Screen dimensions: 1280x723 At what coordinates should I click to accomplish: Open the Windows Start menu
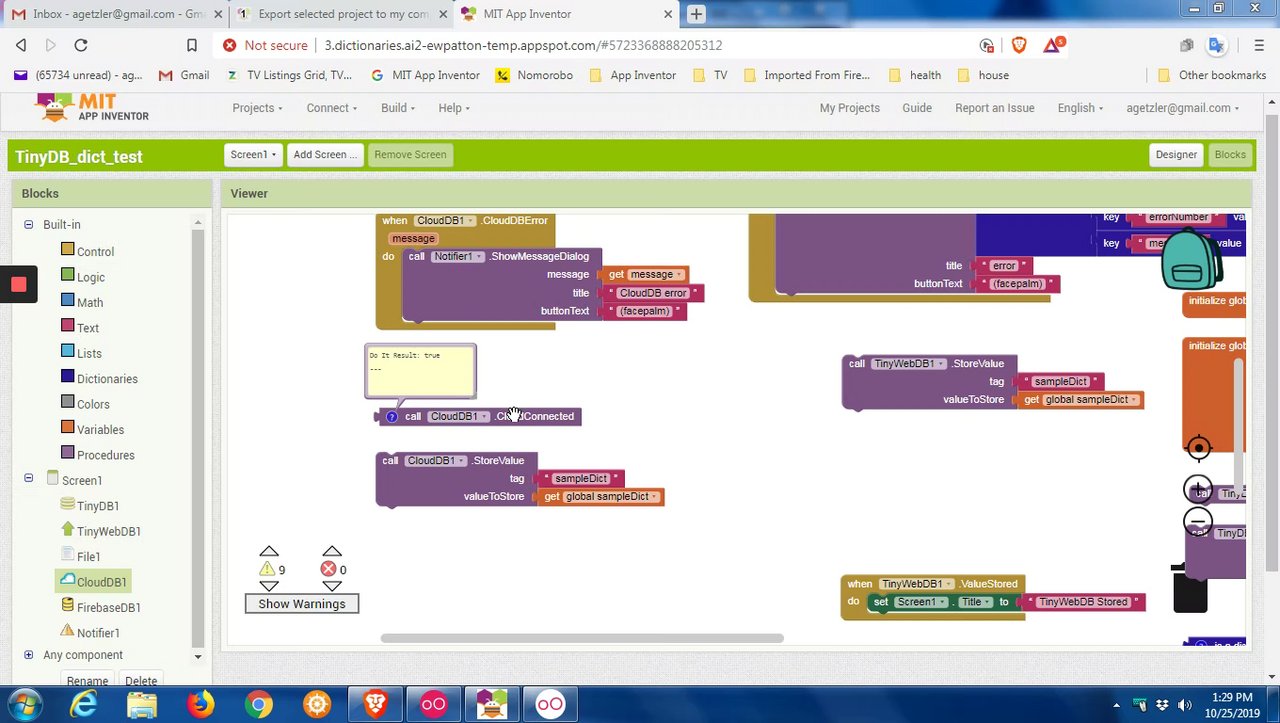tap(25, 705)
